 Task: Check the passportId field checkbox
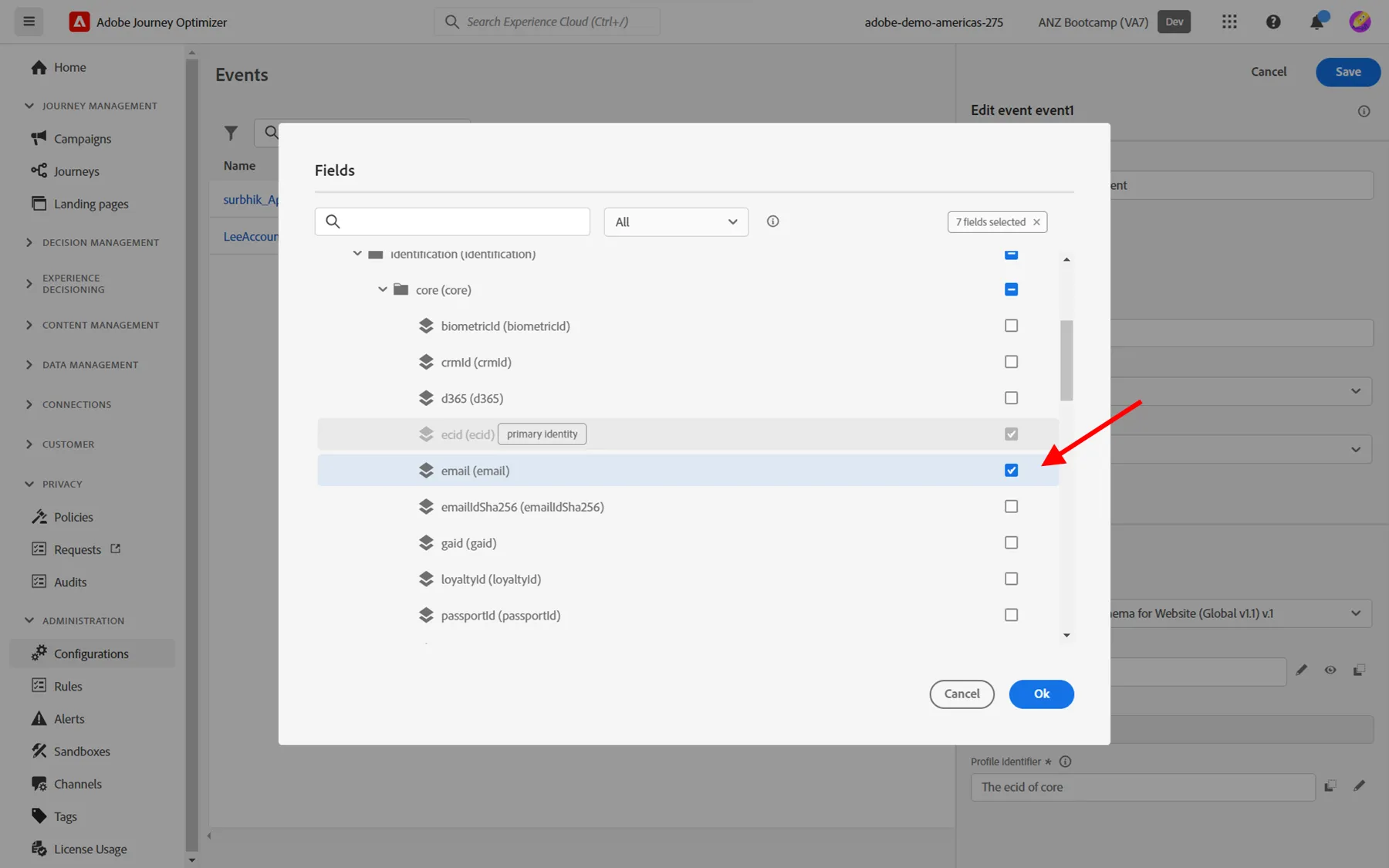click(x=1011, y=615)
